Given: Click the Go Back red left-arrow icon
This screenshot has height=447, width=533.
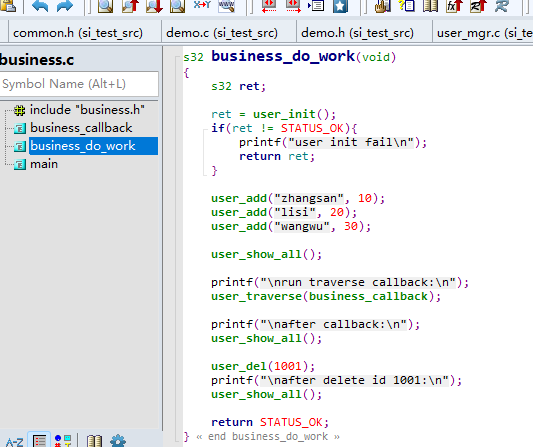Looking at the screenshot, I should (269, 6).
